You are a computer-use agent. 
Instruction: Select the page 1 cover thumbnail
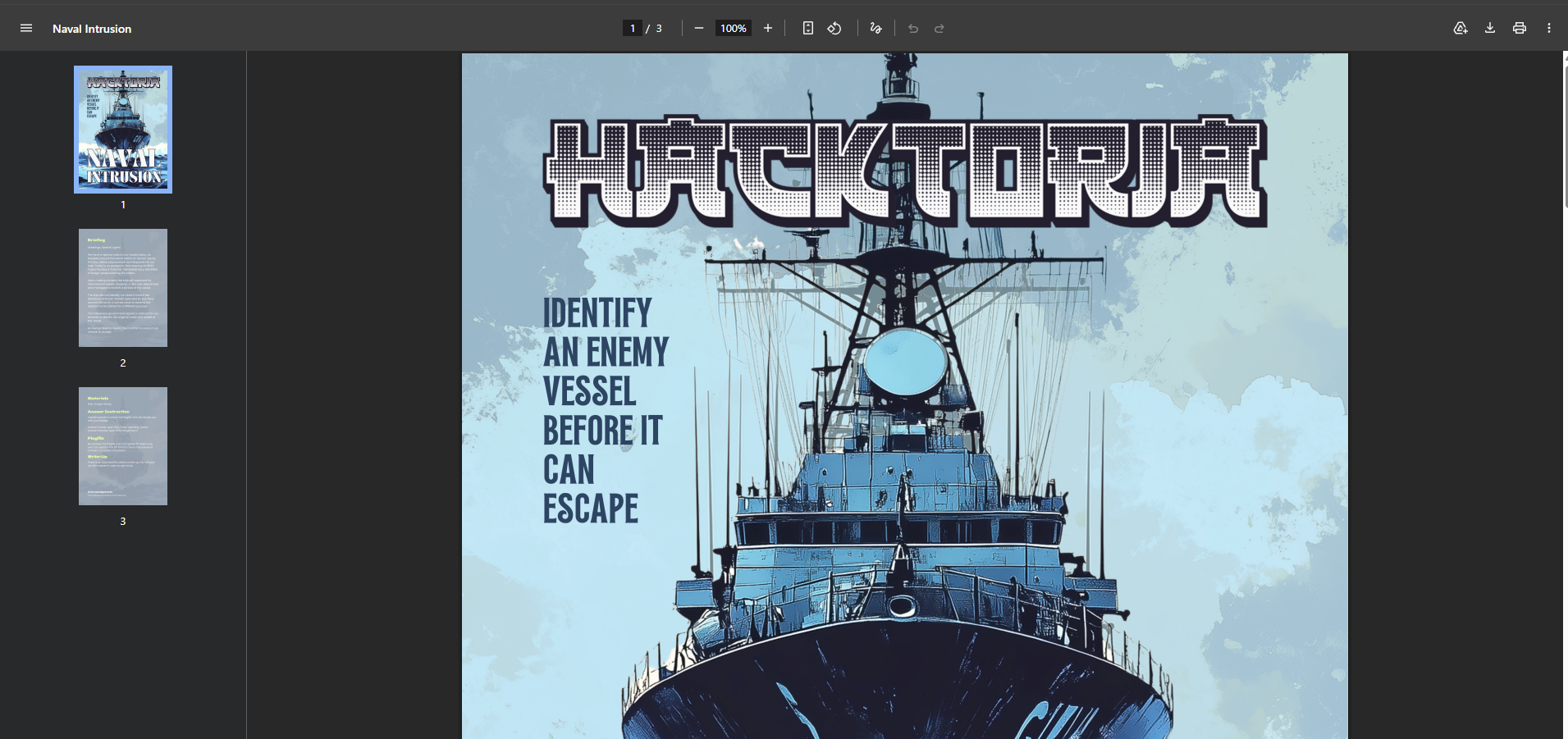[x=123, y=130]
